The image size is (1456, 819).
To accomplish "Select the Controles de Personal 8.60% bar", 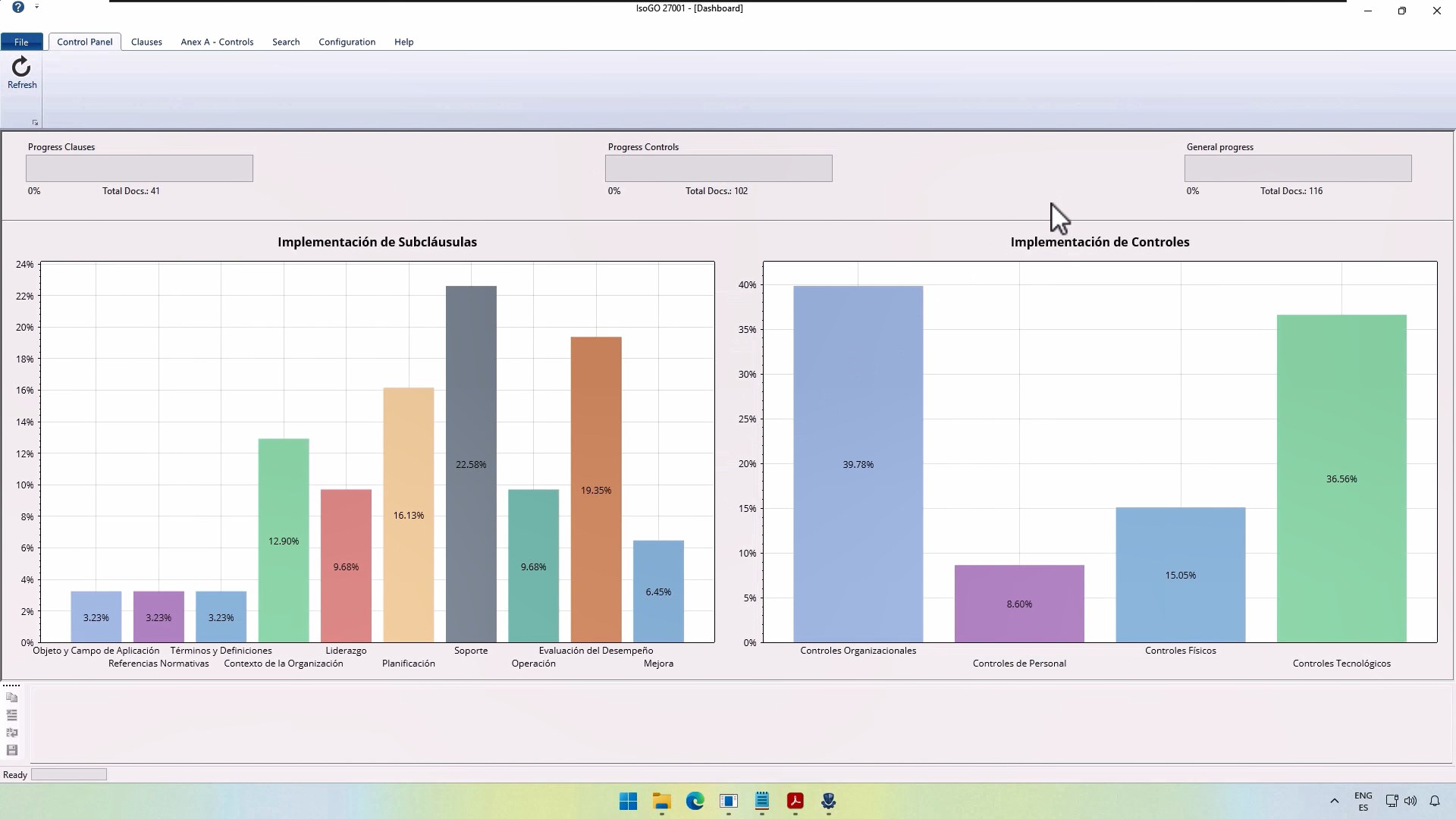I will (x=1019, y=604).
